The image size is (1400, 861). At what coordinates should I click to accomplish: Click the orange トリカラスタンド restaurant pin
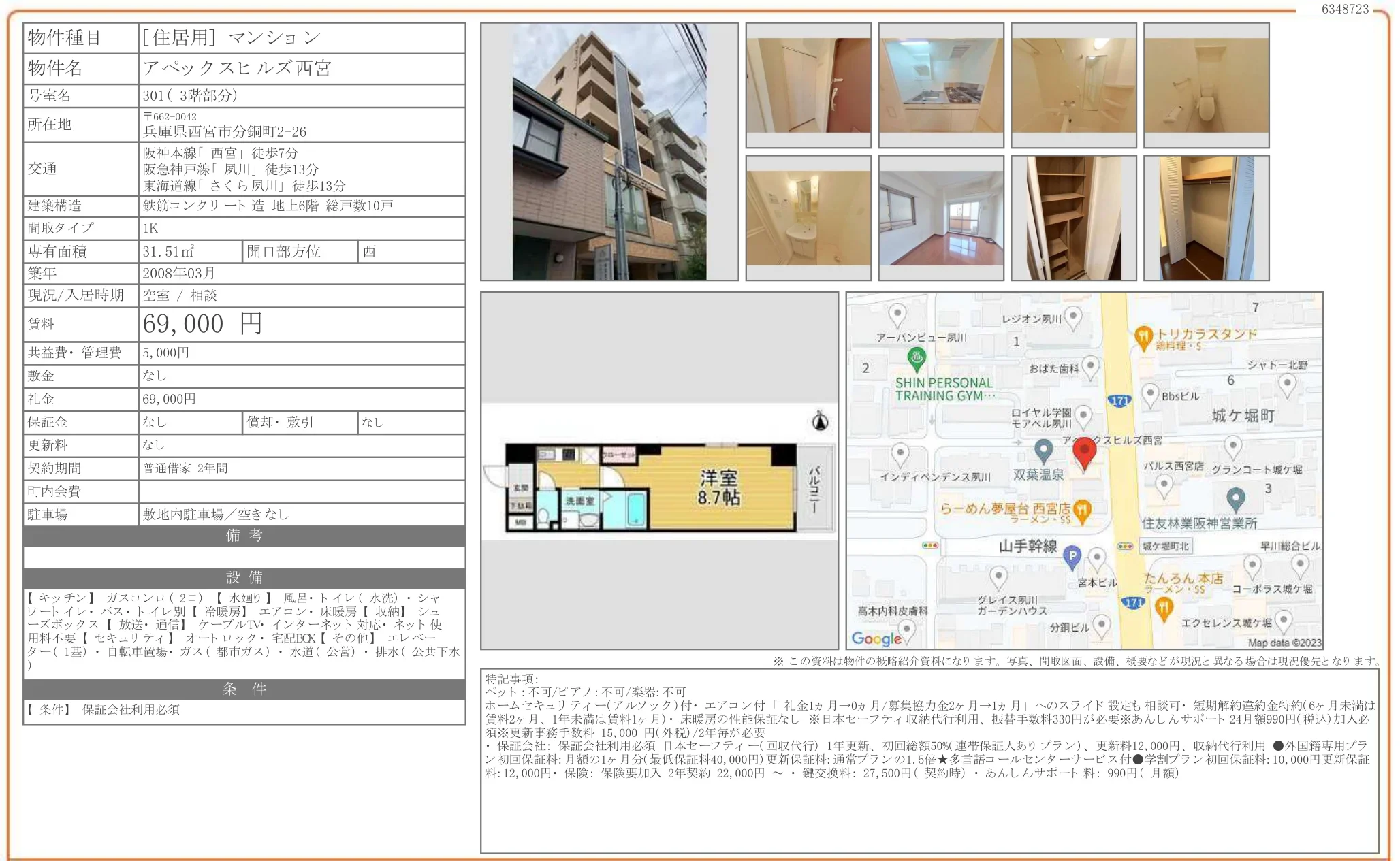click(x=1143, y=336)
